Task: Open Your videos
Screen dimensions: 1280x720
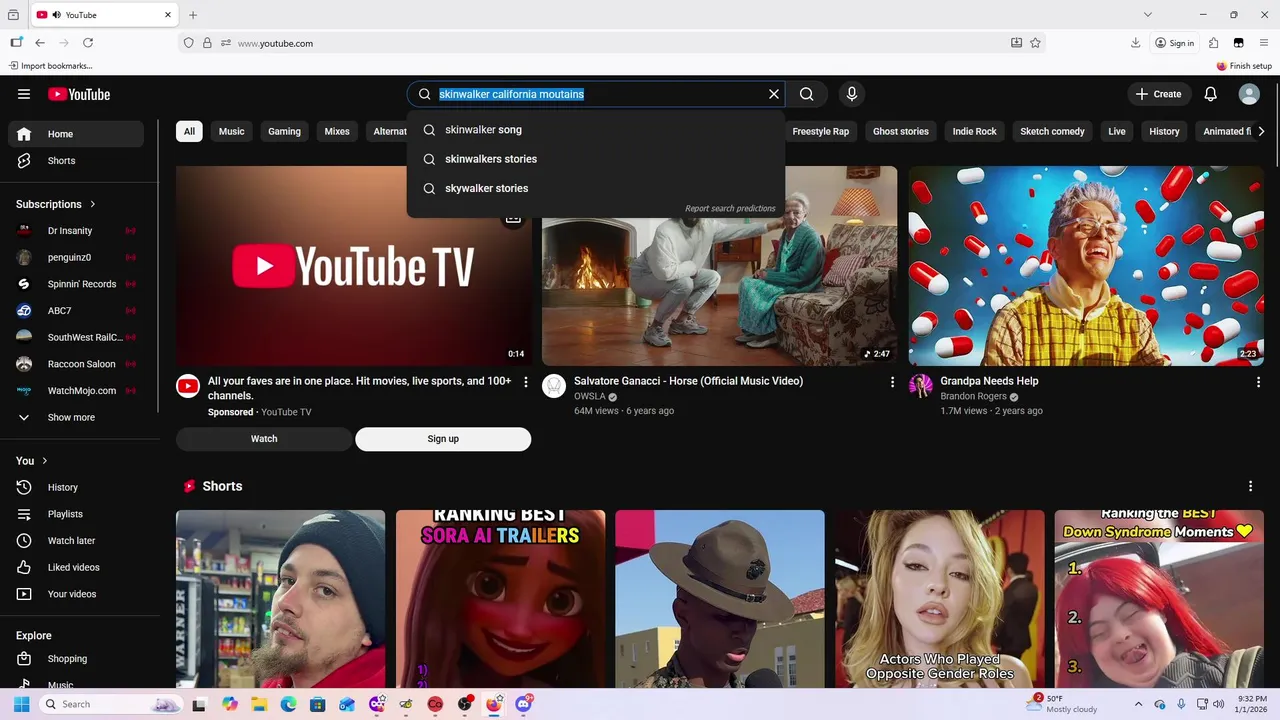Action: coord(76,594)
